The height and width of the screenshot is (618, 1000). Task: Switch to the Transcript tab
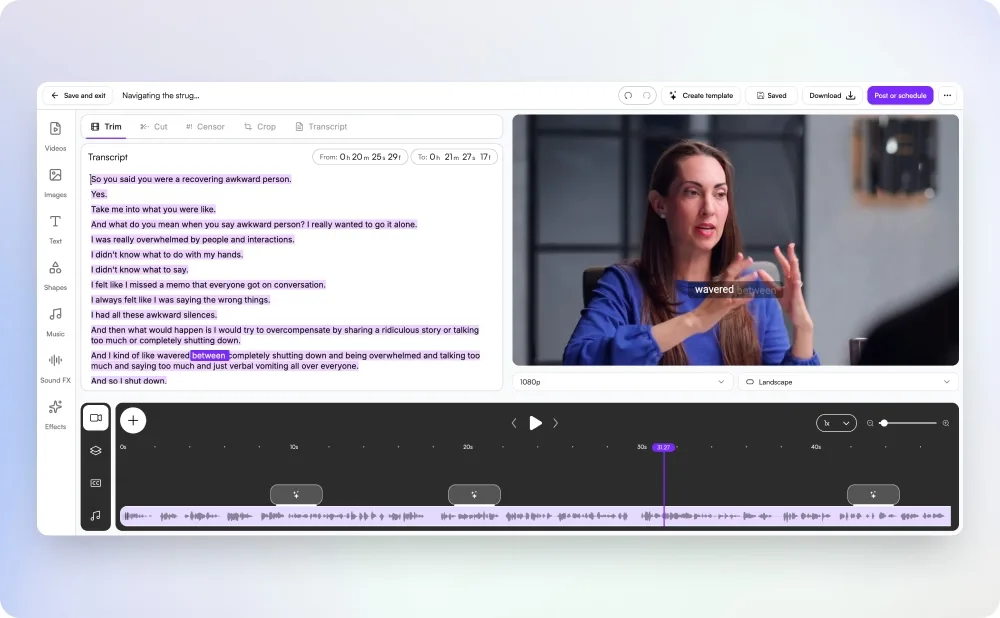coord(321,127)
